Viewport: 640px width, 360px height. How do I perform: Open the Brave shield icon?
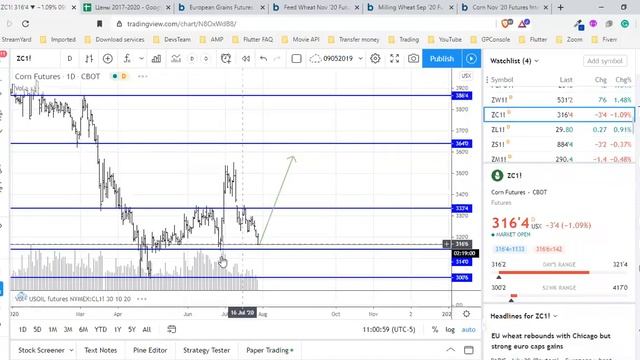tap(506, 24)
